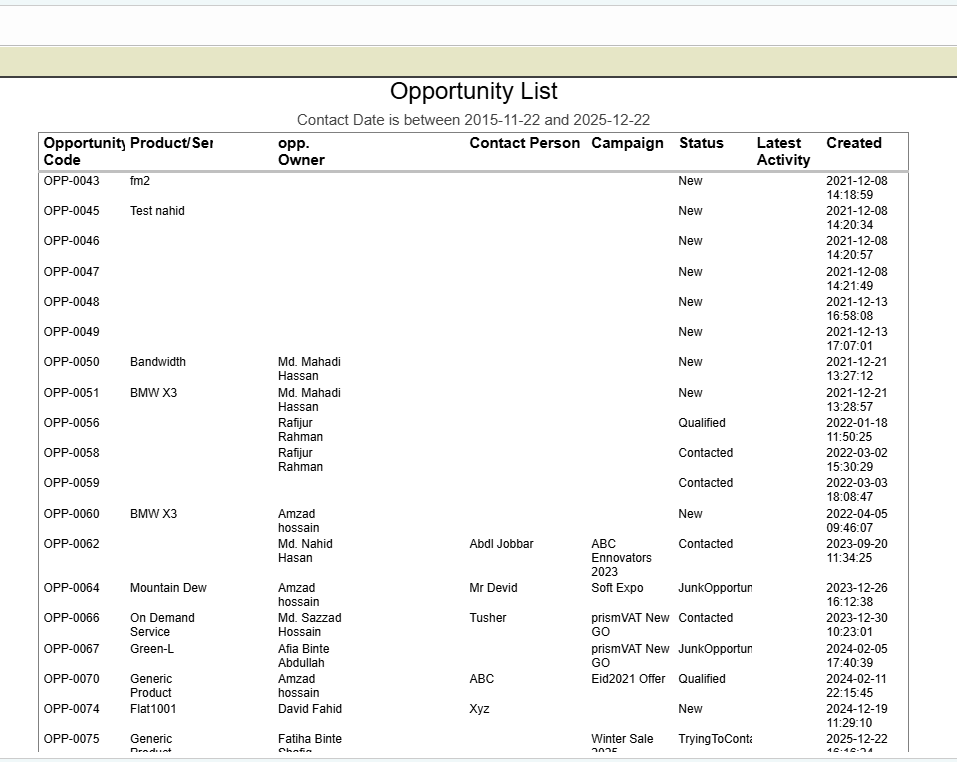Select BMW X3 product in OPP-0051 row

pyautogui.click(x=153, y=393)
